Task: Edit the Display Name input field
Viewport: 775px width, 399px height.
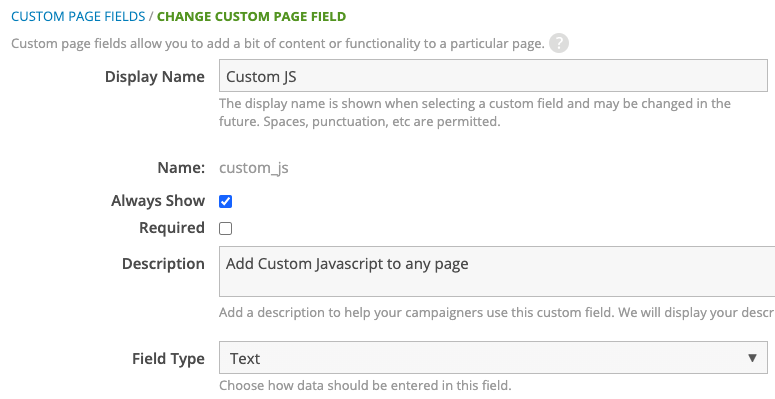Action: [x=493, y=76]
